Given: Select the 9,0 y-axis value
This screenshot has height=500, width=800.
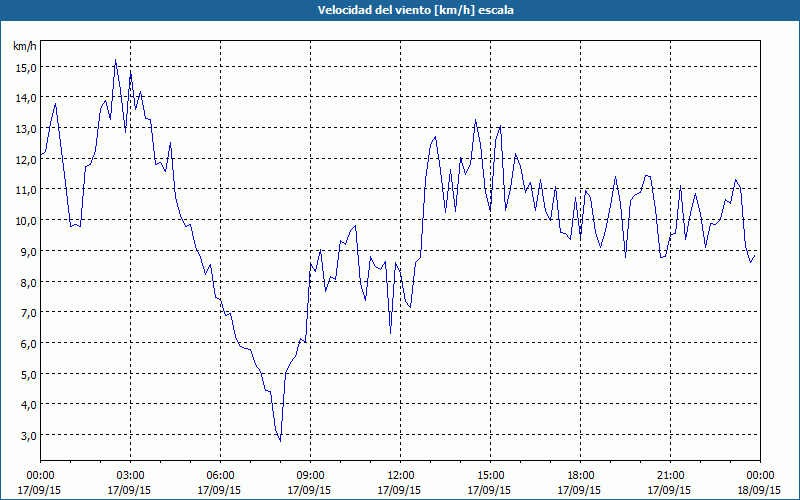Looking at the screenshot, I should tap(28, 251).
